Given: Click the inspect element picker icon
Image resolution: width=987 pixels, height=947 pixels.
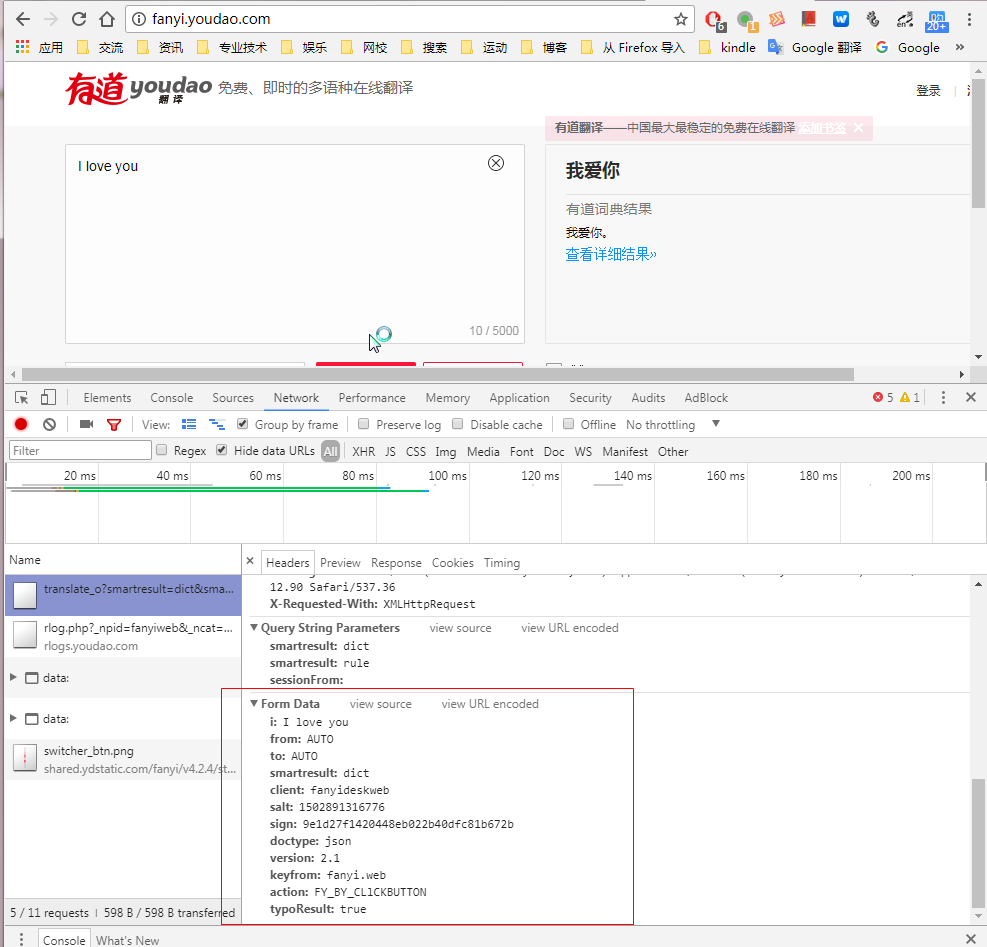Looking at the screenshot, I should point(22,398).
